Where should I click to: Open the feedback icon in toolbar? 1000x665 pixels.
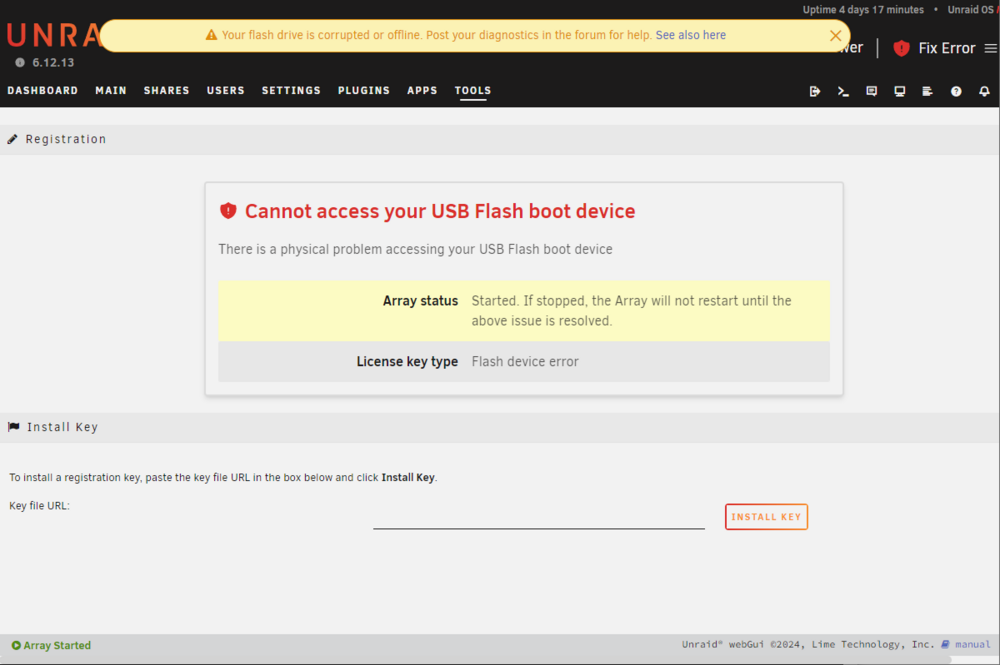point(871,91)
